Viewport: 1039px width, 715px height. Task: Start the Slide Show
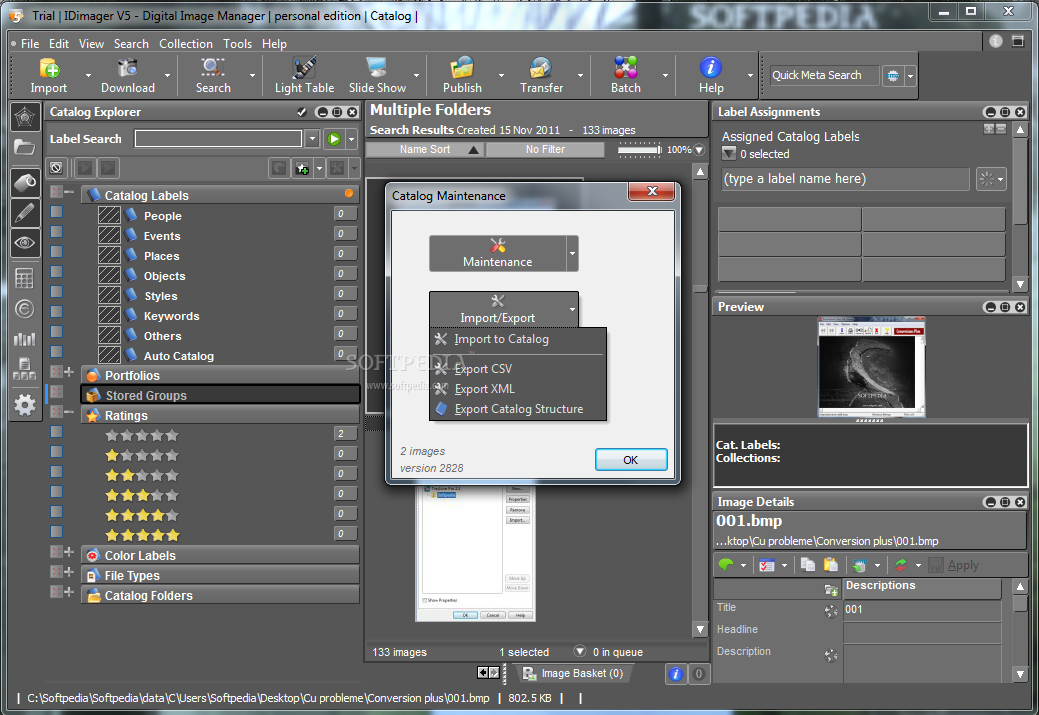(x=377, y=76)
